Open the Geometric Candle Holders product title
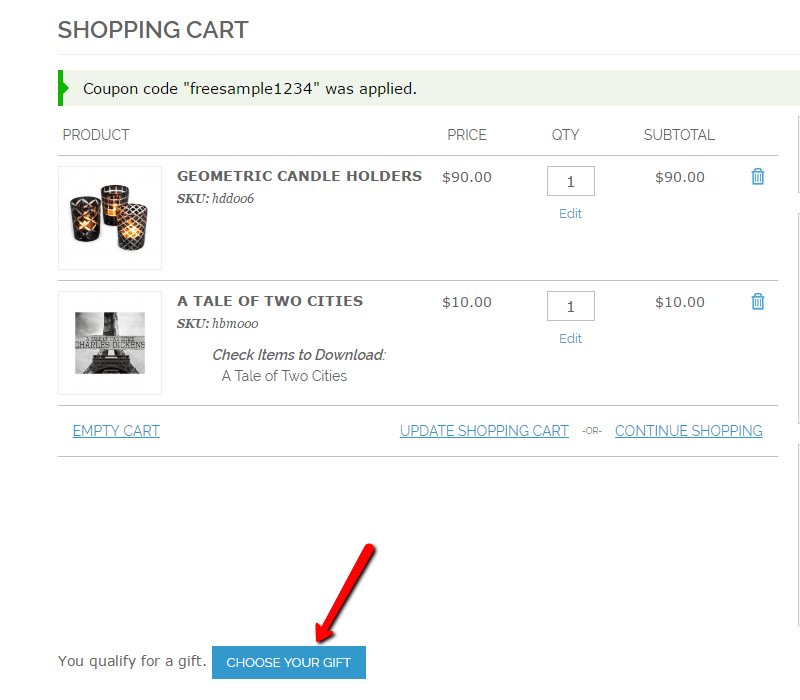The width and height of the screenshot is (800, 700). (x=299, y=176)
